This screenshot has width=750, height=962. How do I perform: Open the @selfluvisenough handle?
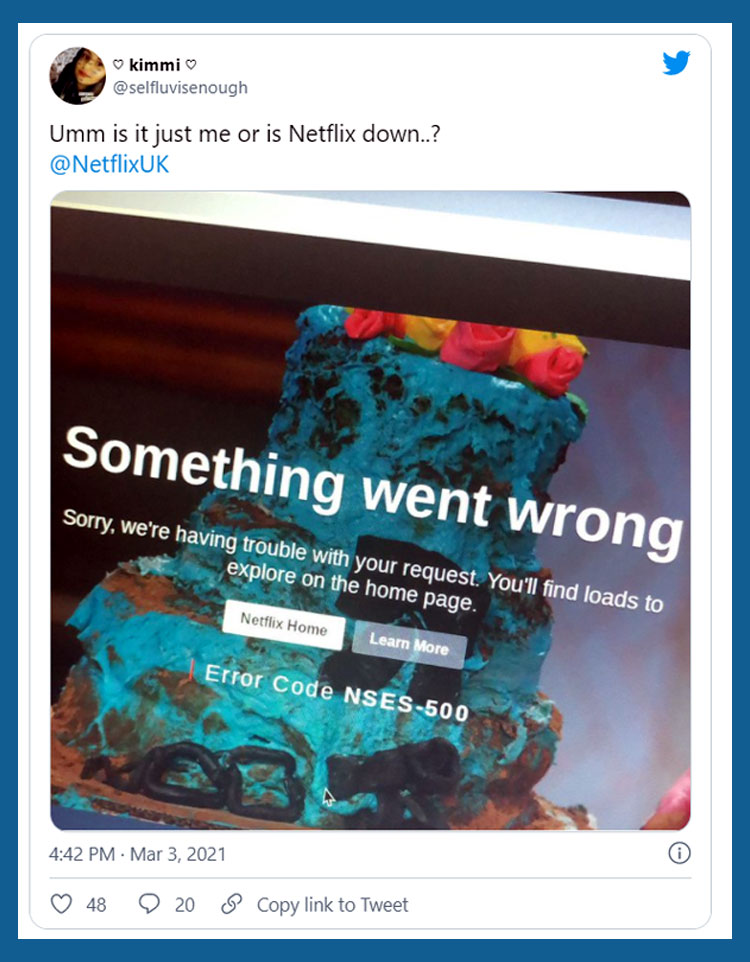(x=180, y=88)
